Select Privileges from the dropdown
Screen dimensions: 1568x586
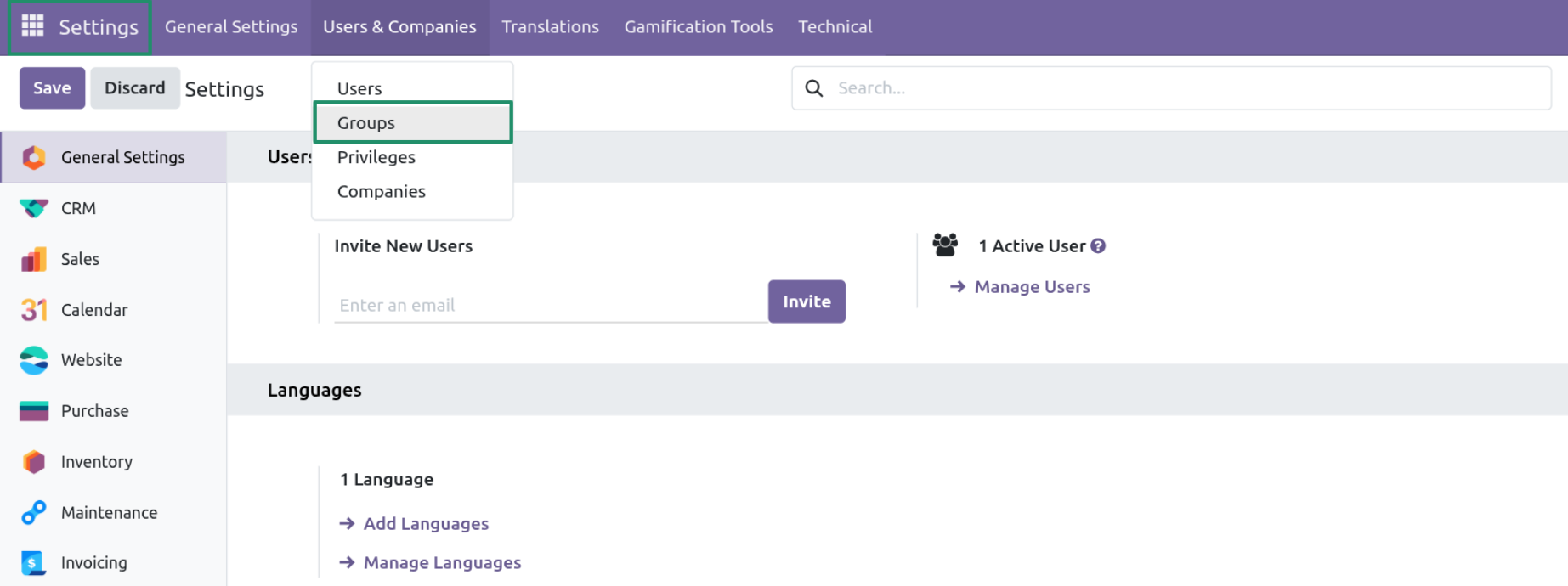412,157
